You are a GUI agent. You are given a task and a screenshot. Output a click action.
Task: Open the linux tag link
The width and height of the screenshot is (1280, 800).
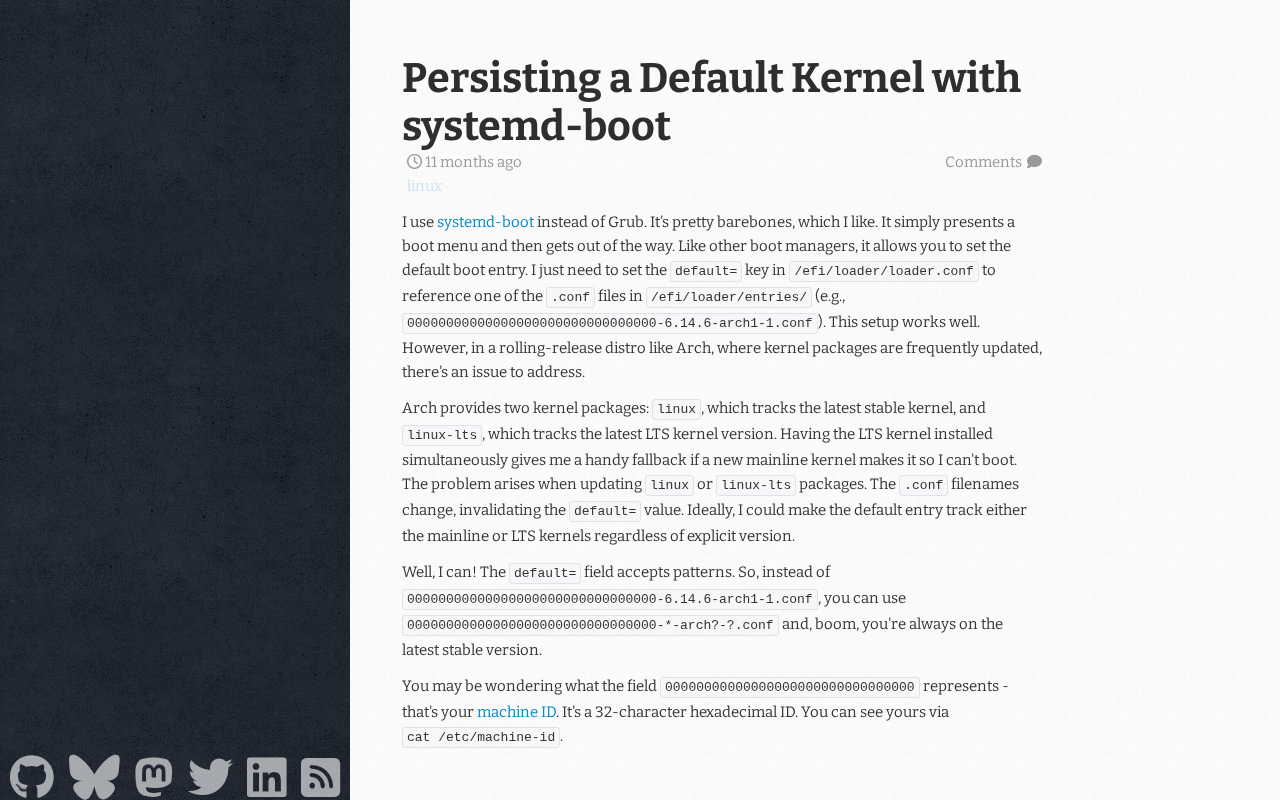point(424,186)
